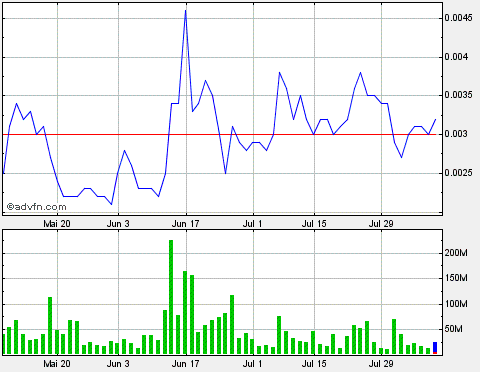The image size is (480, 372).
Task: Select the 0.003 price axis label
Action: tap(456, 134)
